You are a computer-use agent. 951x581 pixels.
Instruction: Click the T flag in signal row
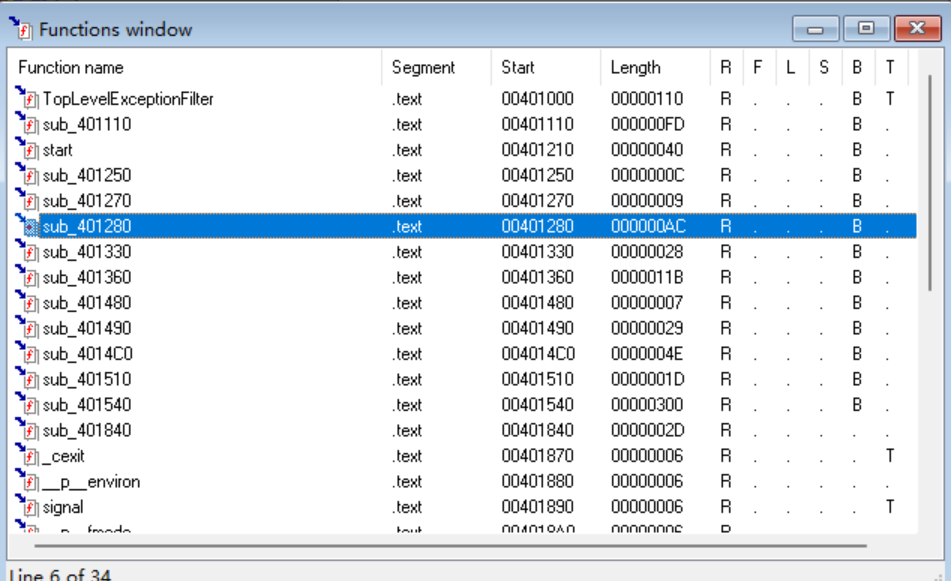(x=890, y=506)
